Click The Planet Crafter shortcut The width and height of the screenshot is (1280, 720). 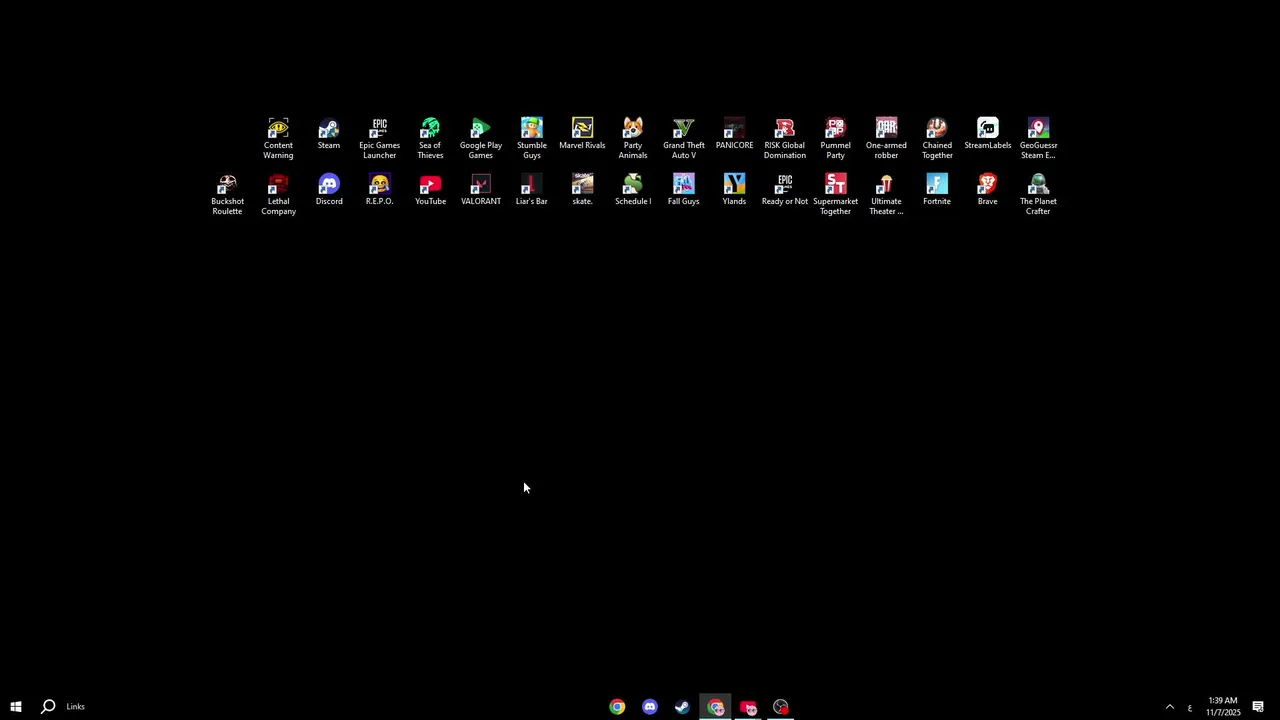(1038, 194)
